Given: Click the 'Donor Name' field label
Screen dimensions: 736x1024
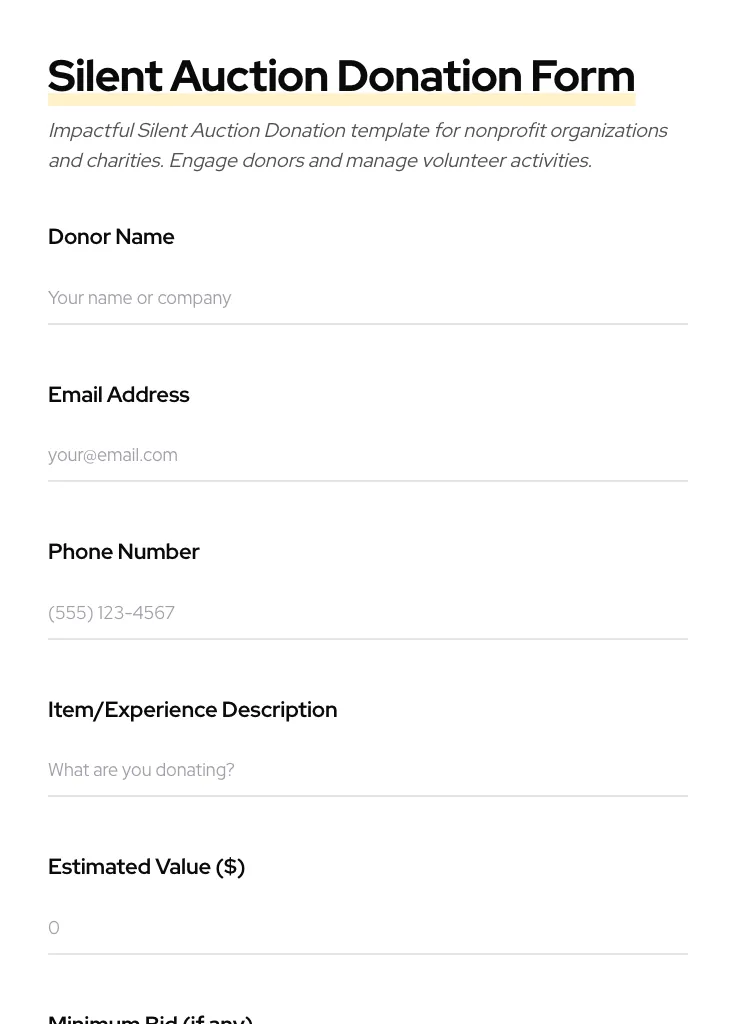Looking at the screenshot, I should pos(111,237).
